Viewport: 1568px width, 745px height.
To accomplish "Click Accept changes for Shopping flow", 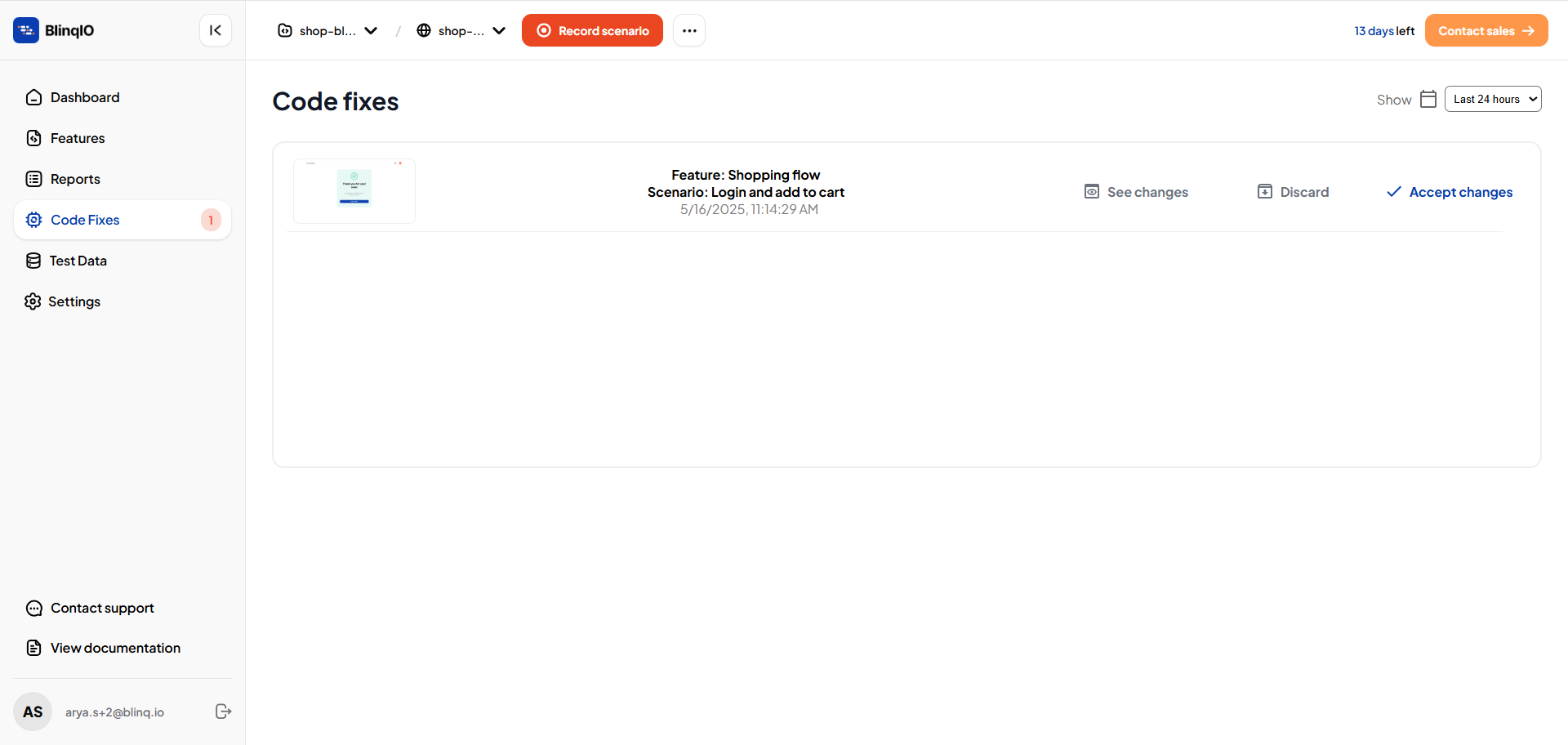I will [1450, 192].
